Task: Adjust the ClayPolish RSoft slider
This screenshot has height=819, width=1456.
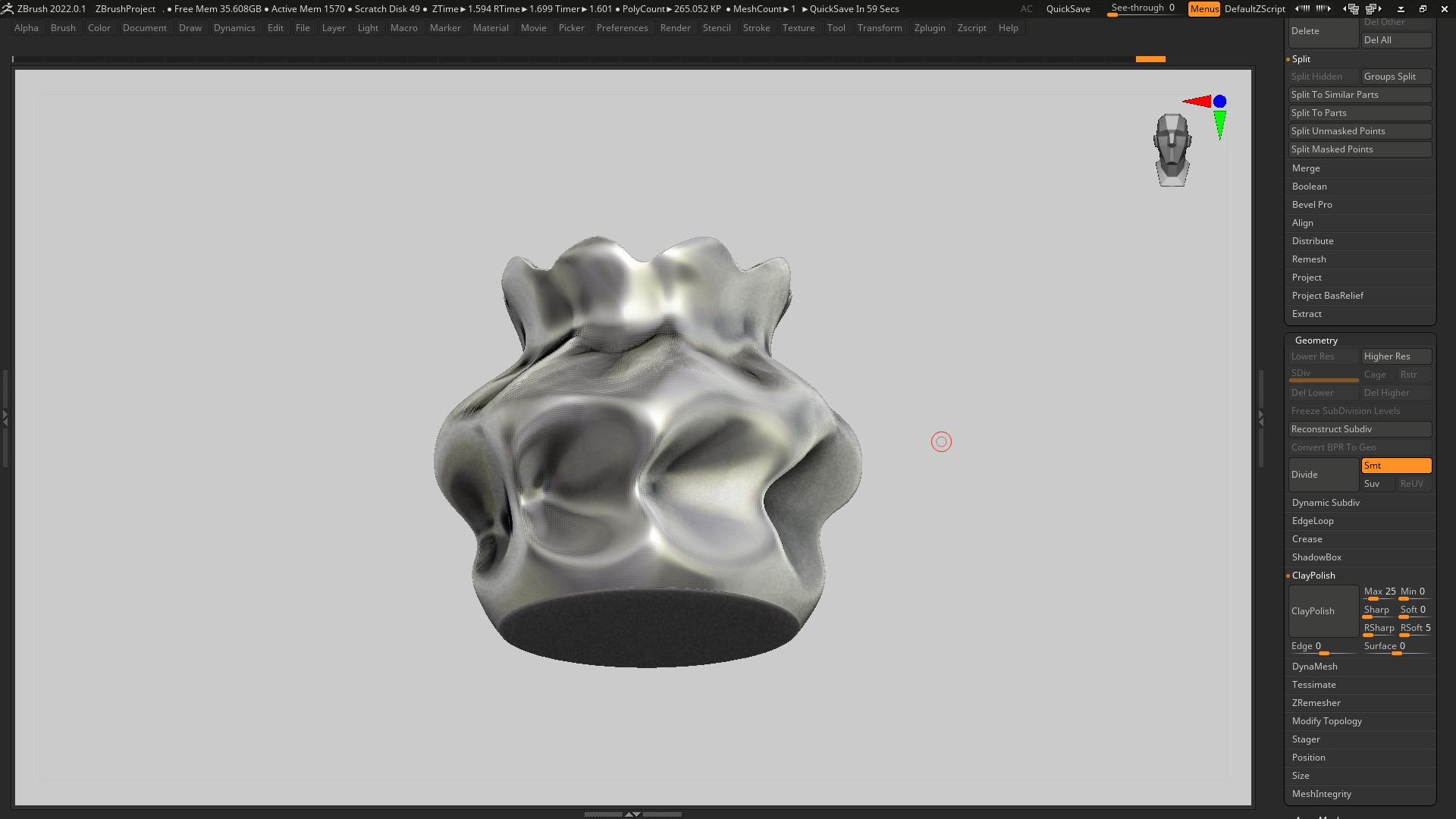Action: (x=1415, y=629)
